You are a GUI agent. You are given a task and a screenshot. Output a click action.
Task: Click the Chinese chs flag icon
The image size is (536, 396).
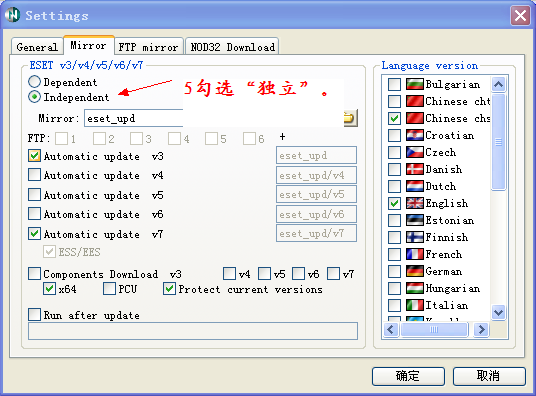tap(415, 118)
